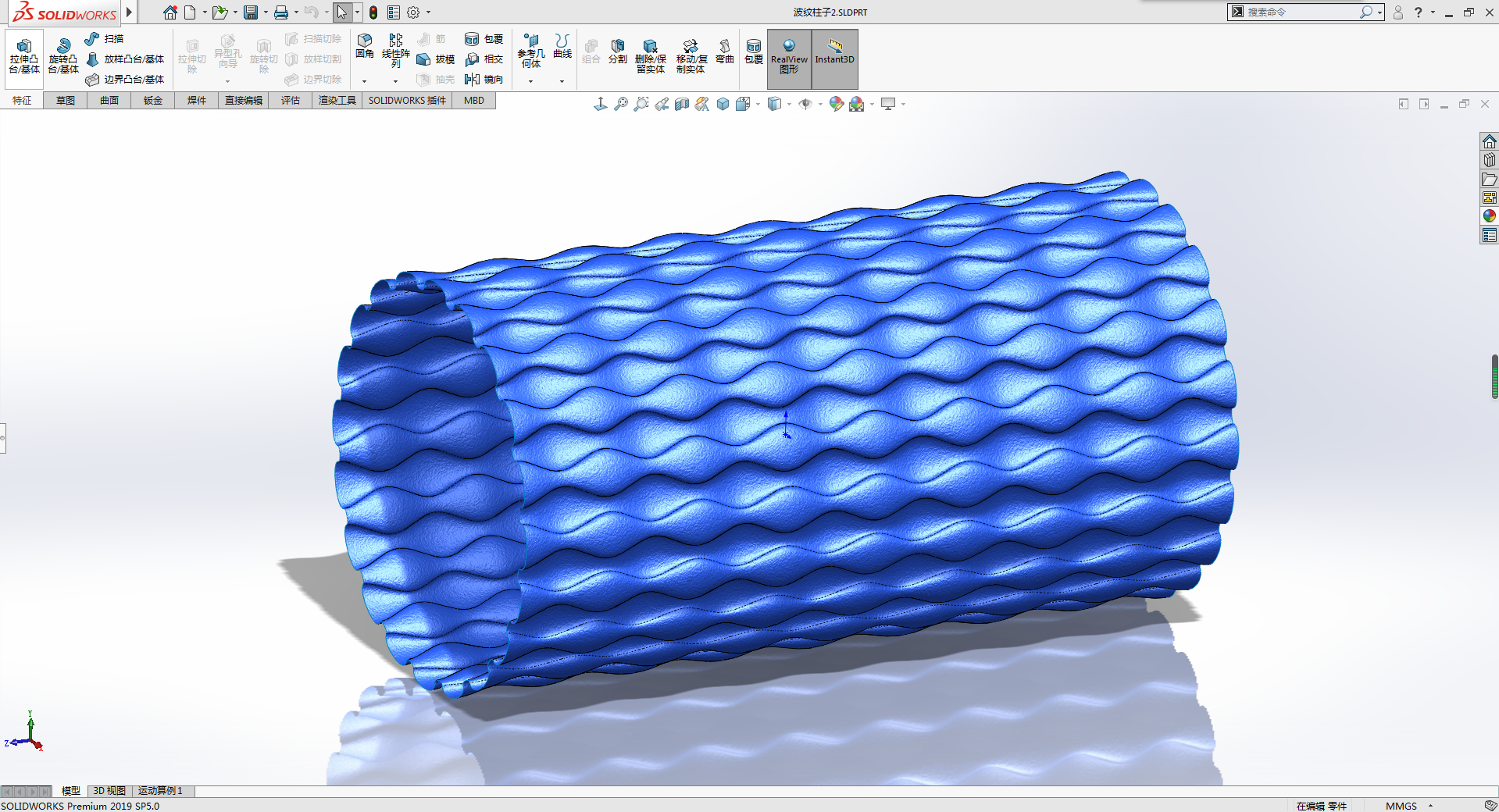Open the Curves (曲线) dropdown arrow
The width and height of the screenshot is (1499, 812).
562,81
